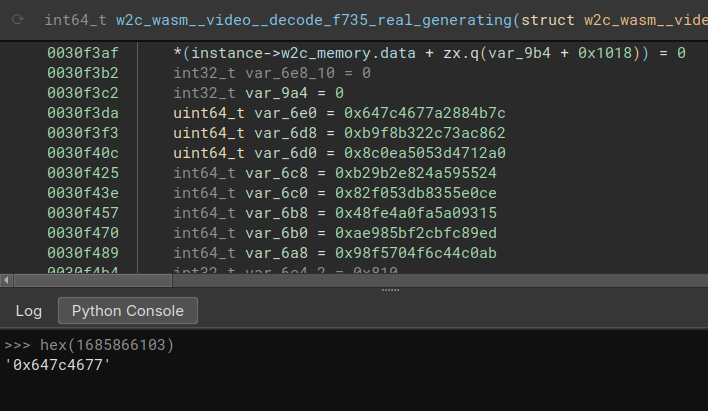Click the '0x647c4677' console output
Screen dimensions: 708x411
[58, 366]
